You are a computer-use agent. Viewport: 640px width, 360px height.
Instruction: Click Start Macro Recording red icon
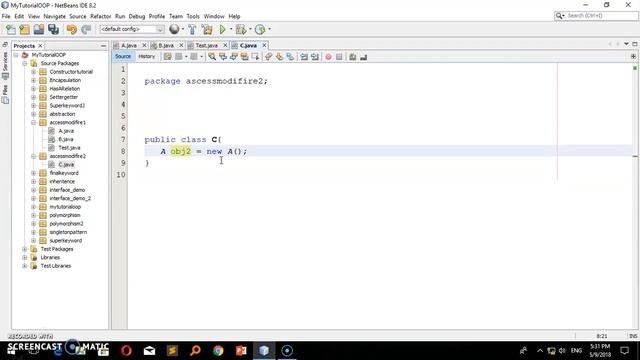[328, 57]
